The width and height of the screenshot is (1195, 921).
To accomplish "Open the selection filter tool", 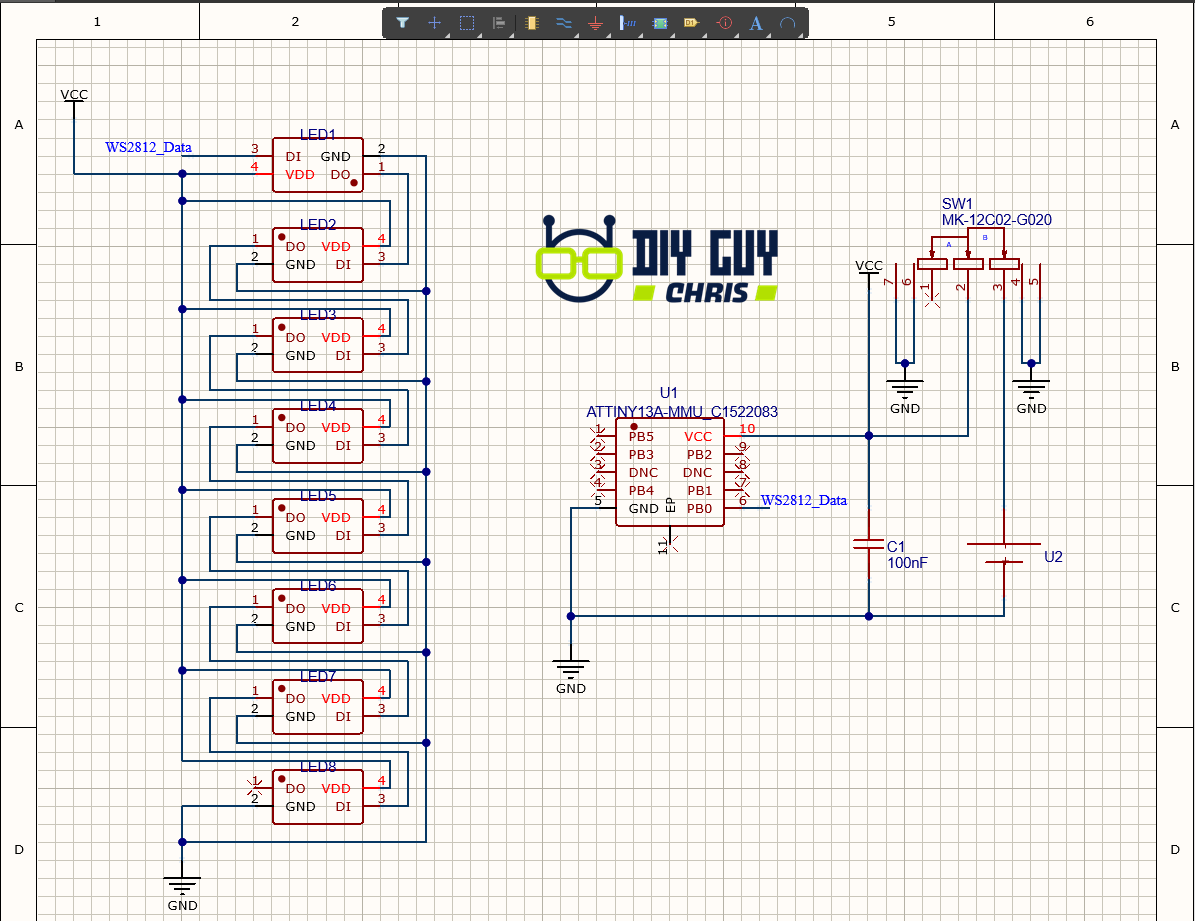I will click(x=402, y=23).
